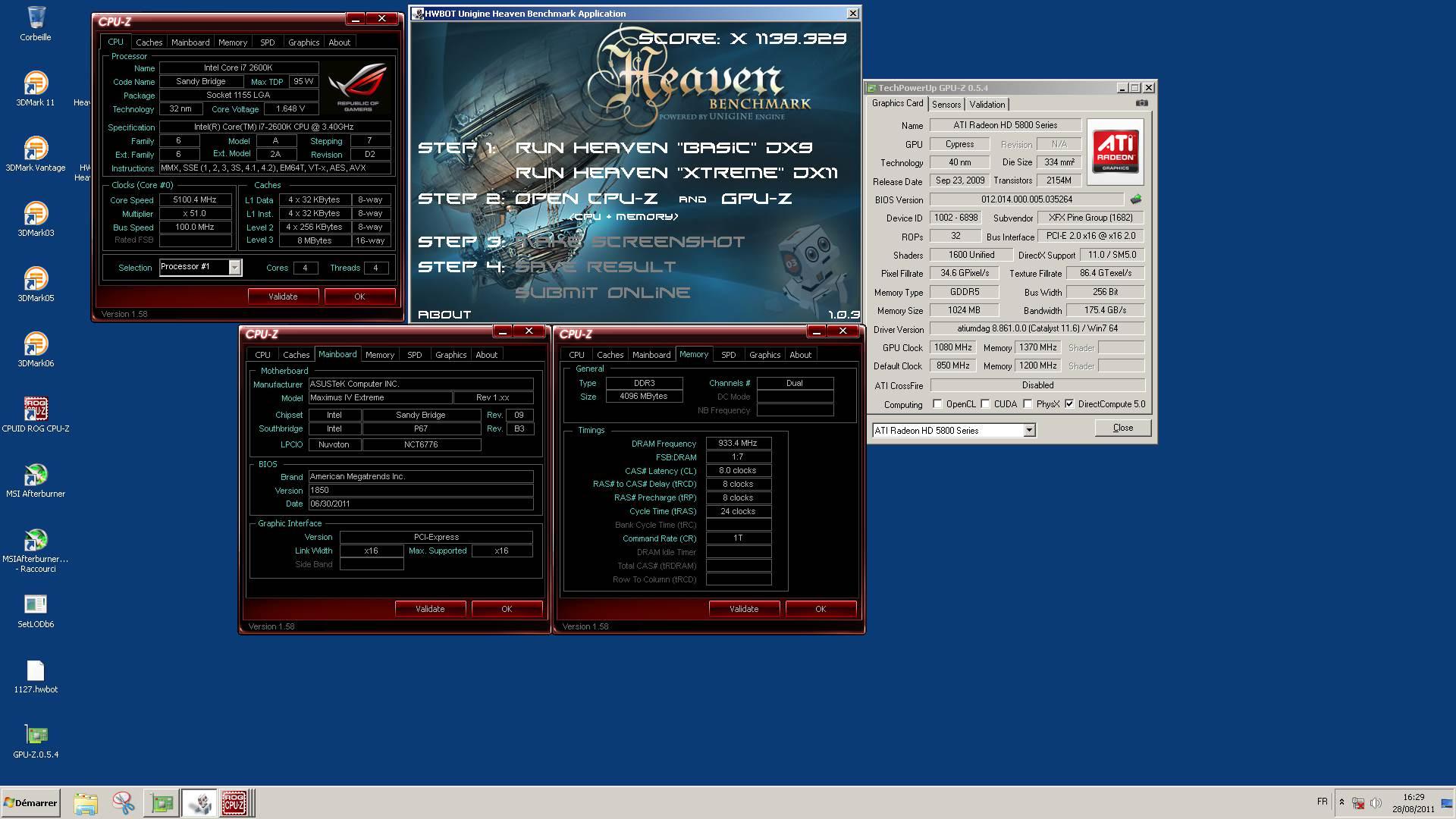Click the taskbar clock showing 16:29
1456x819 pixels.
pos(1413,803)
